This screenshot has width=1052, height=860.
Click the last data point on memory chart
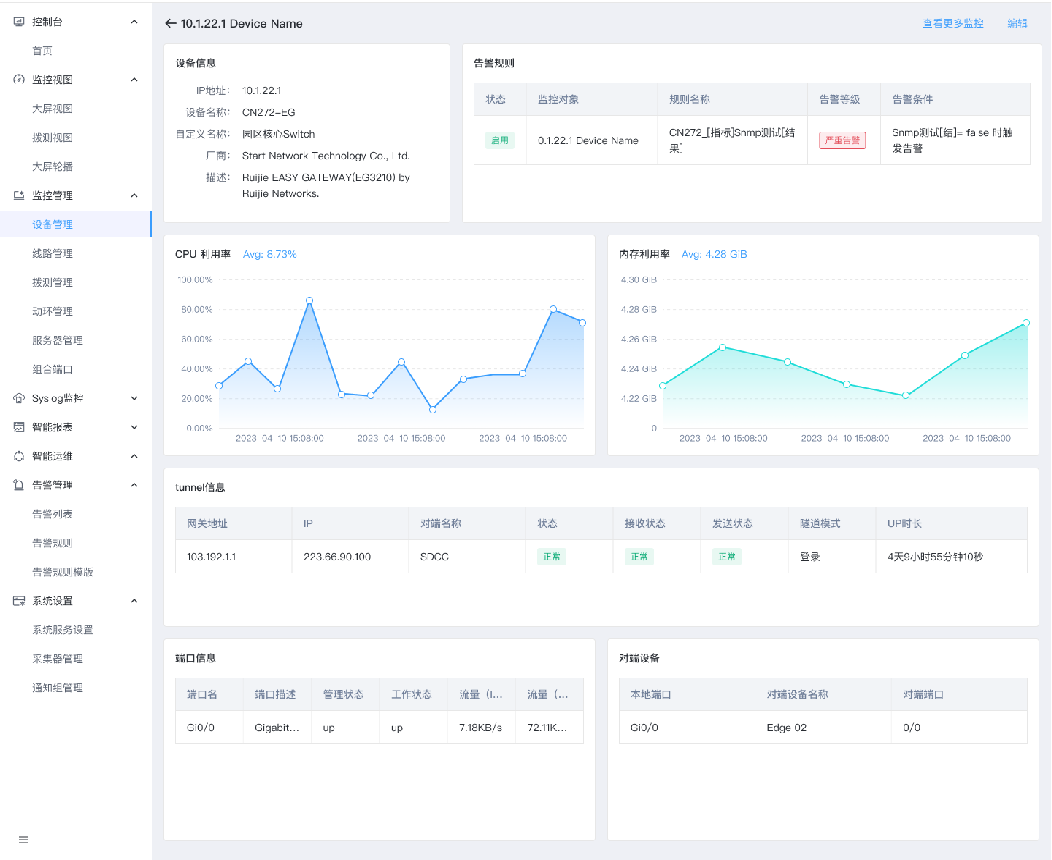click(1027, 323)
